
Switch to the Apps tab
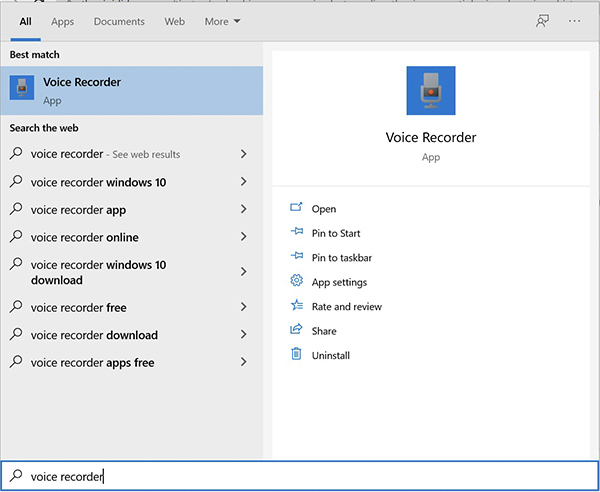62,22
